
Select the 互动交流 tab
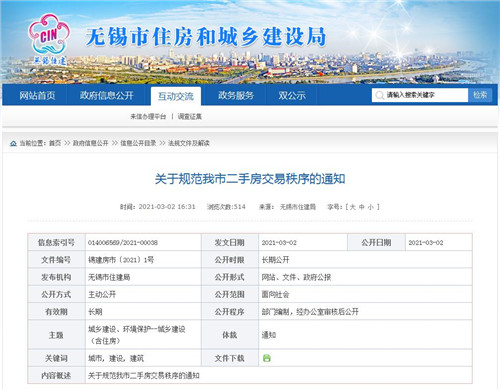click(176, 96)
